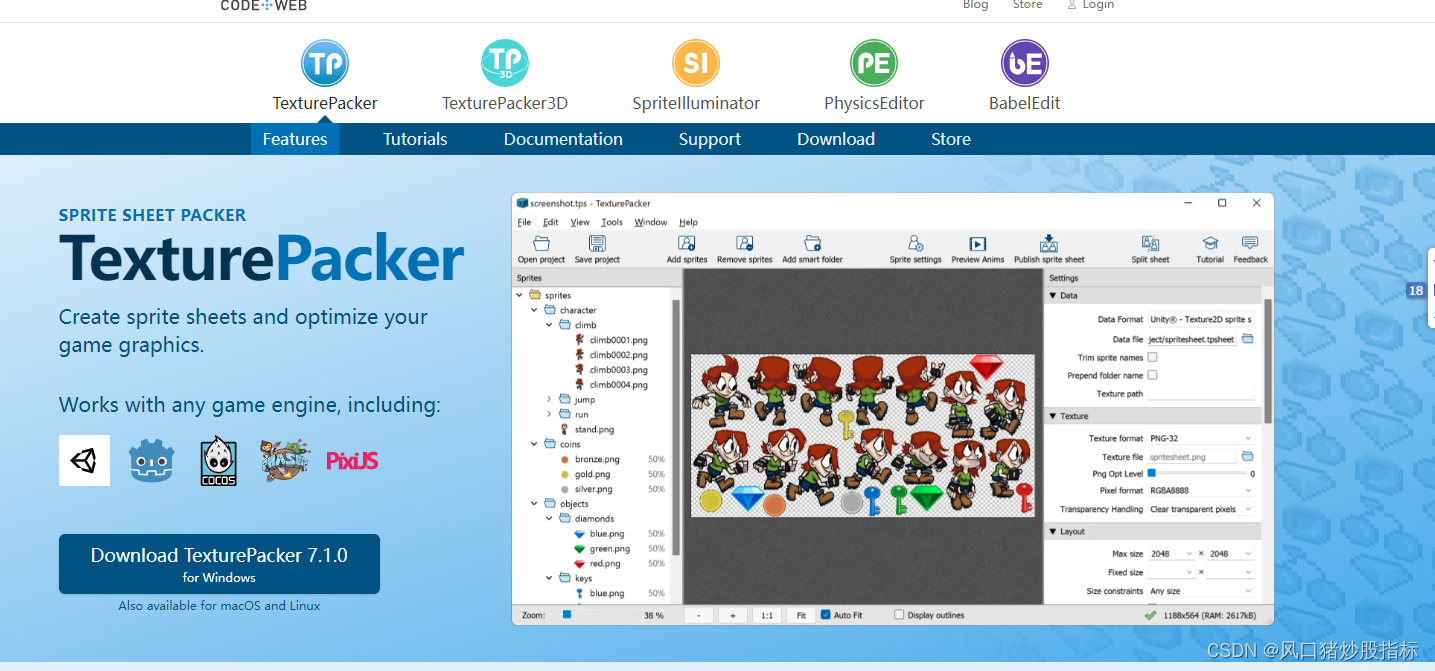Click folder icon next to Texture file
This screenshot has height=671, width=1435.
coord(1247,456)
